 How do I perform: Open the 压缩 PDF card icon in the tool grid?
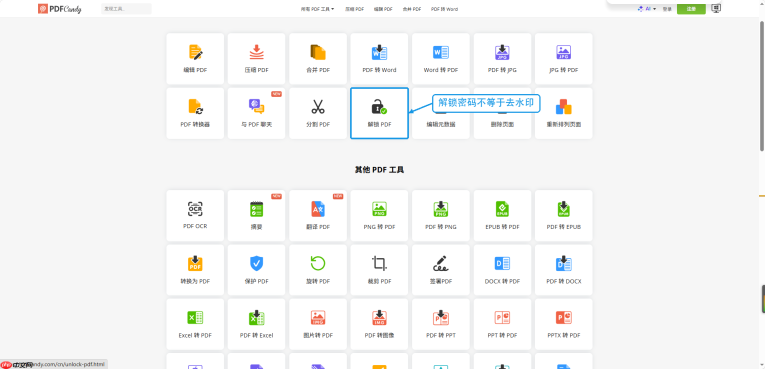click(x=256, y=52)
